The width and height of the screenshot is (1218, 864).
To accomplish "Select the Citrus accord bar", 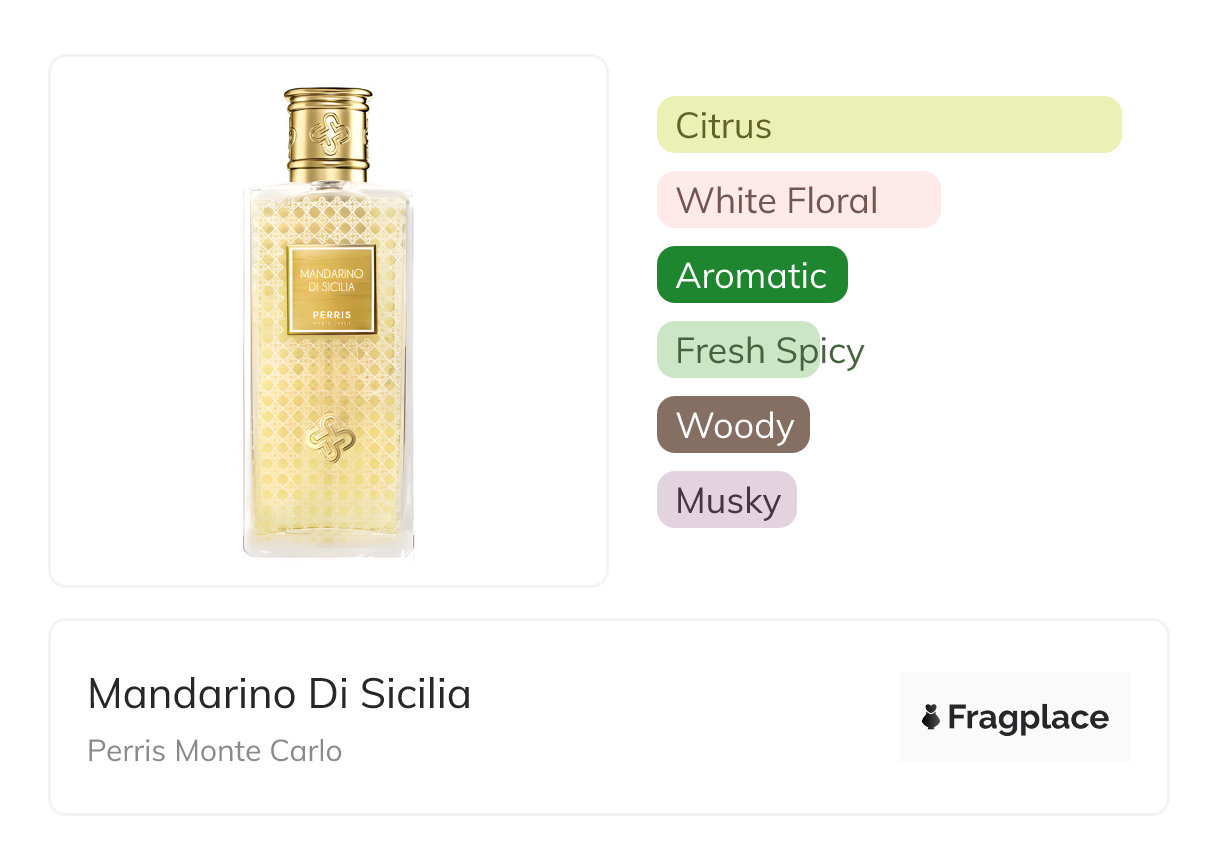I will click(888, 125).
